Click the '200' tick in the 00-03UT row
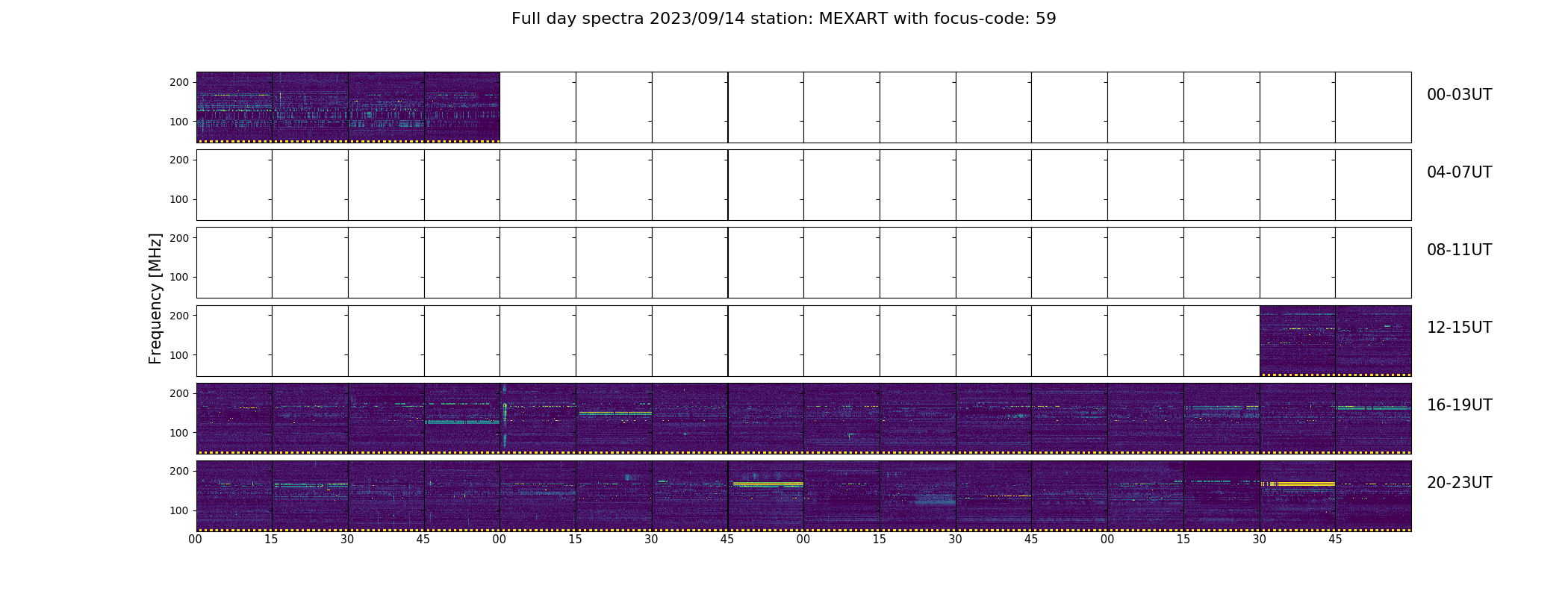This screenshot has width=1568, height=597. click(x=179, y=82)
